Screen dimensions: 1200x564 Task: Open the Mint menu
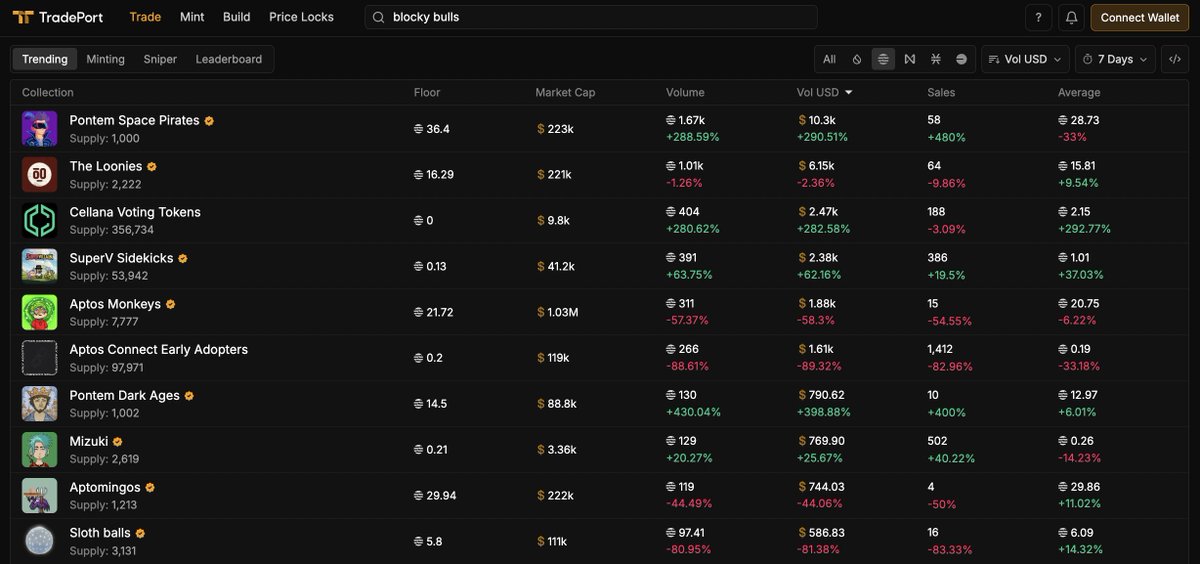(192, 17)
